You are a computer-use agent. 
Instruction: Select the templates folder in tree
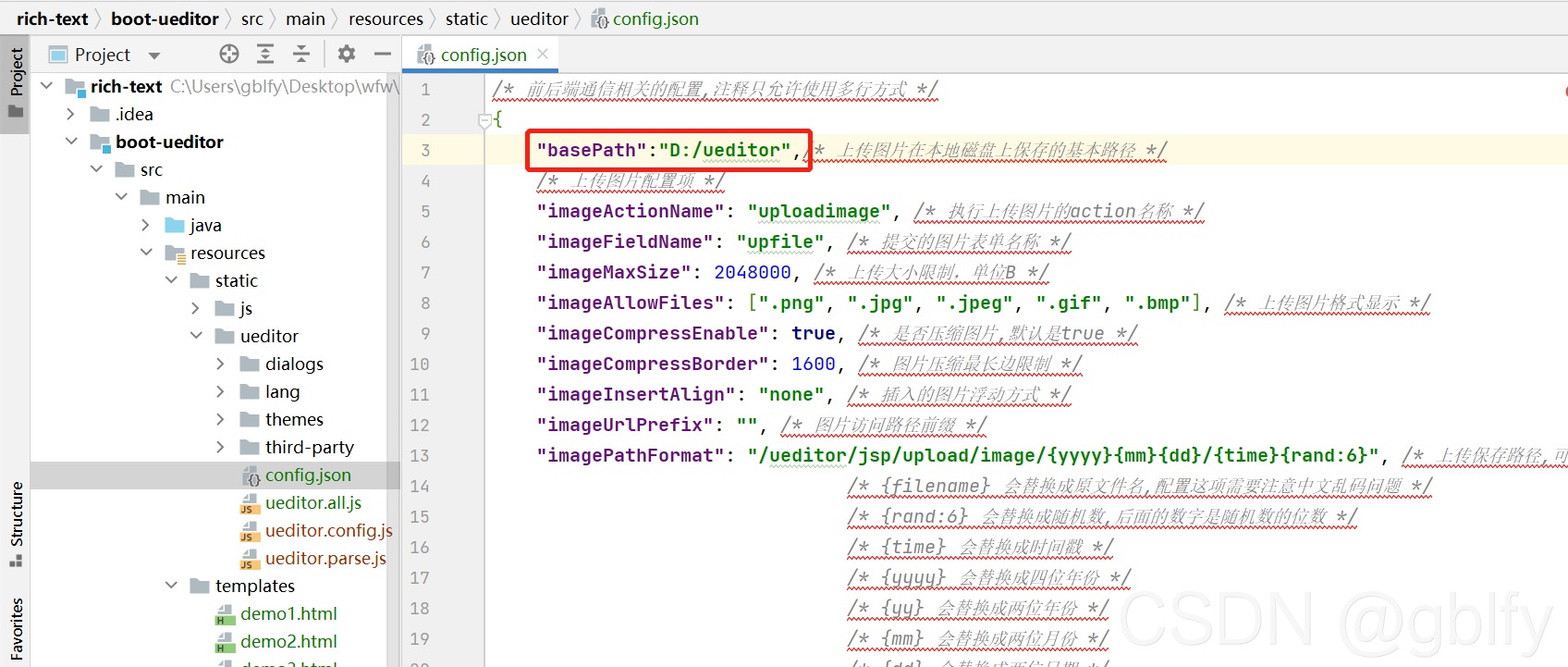(255, 586)
